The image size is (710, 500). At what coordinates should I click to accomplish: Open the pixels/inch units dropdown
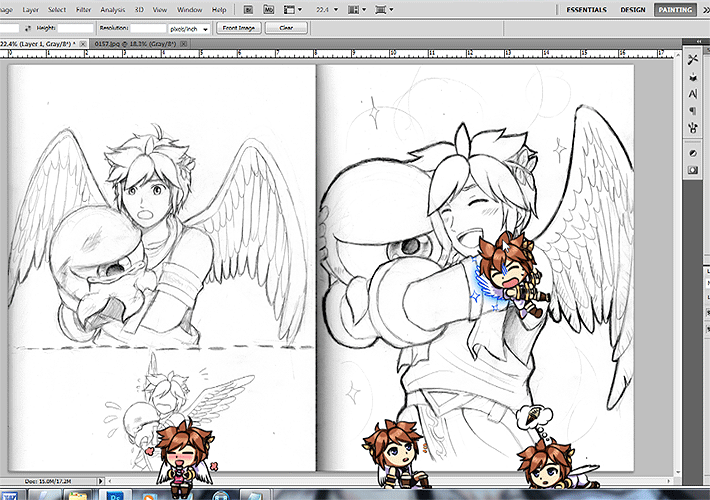[x=189, y=29]
